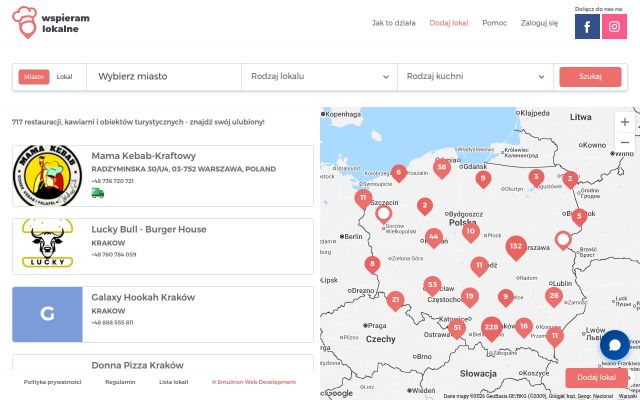This screenshot has height=400, width=640.
Task: Select the map cluster marker 10
Action: pyautogui.click(x=471, y=233)
